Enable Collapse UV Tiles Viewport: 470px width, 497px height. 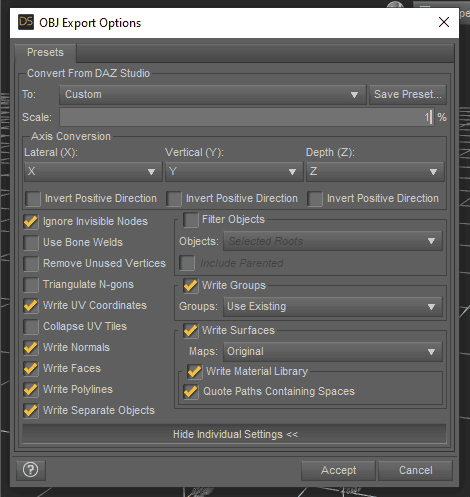pyautogui.click(x=31, y=327)
